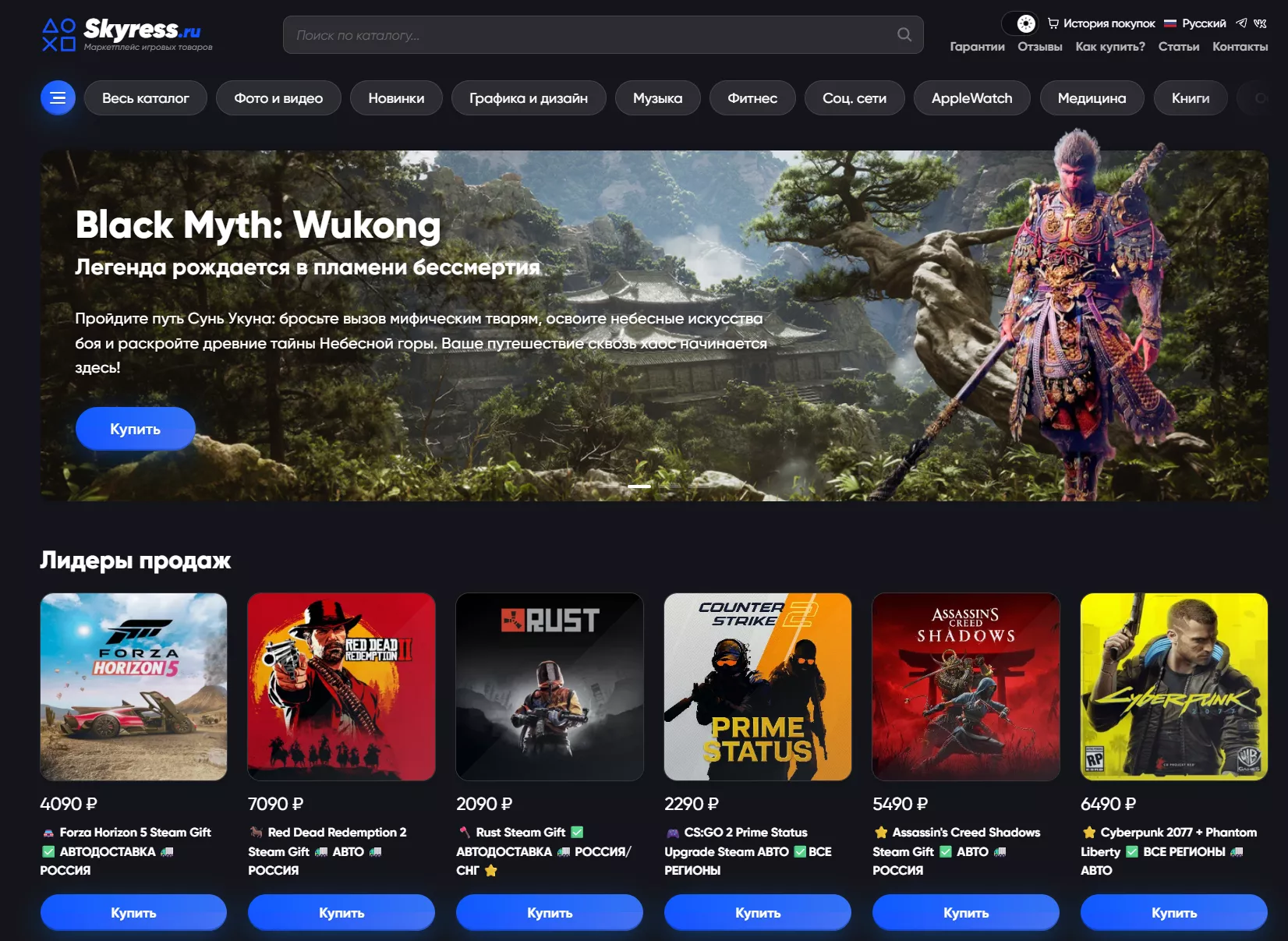Open the Rust Steam Gift title link

[x=544, y=851]
